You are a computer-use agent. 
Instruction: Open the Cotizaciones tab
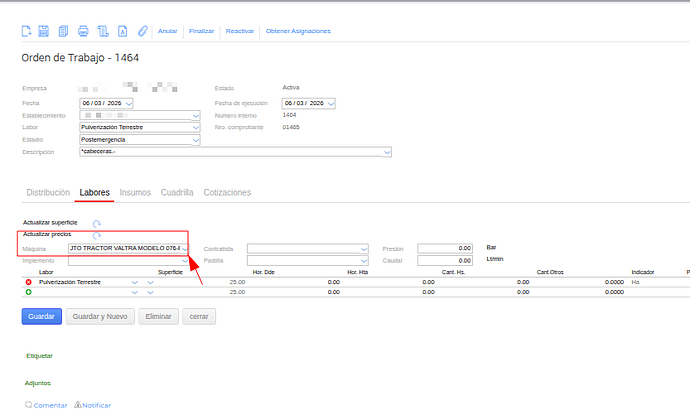tap(227, 192)
